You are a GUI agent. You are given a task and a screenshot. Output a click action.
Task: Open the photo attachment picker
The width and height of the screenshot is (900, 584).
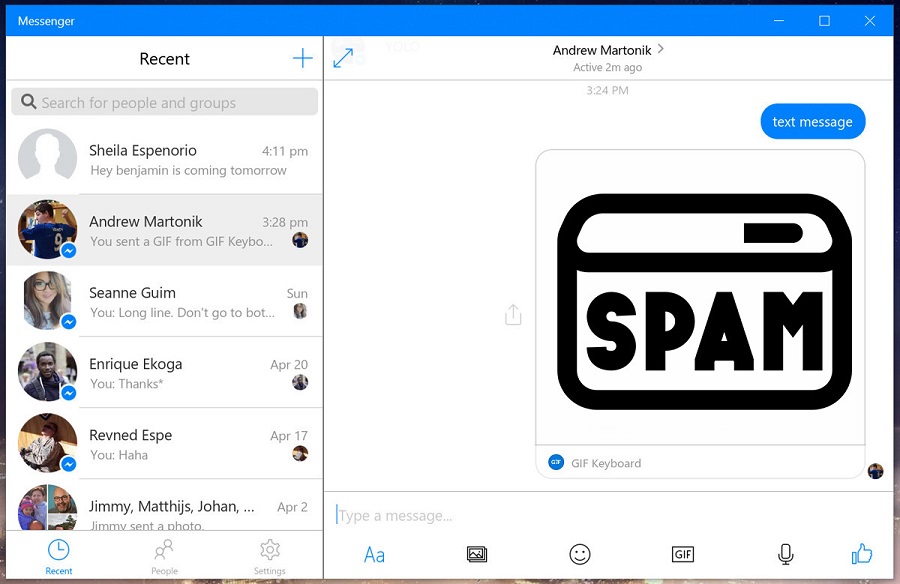tap(477, 554)
